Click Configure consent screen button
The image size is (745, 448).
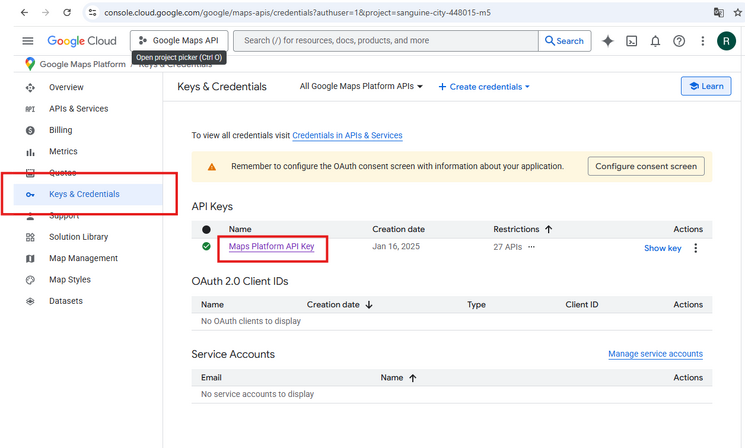click(646, 166)
